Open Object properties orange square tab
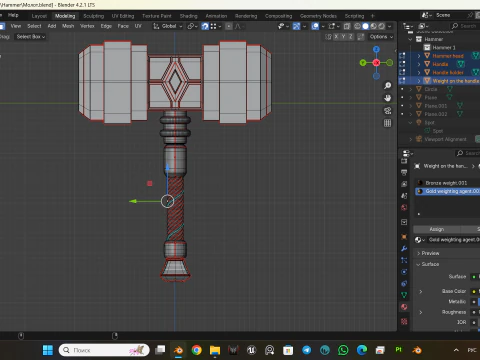The width and height of the screenshot is (480, 360). [x=404, y=237]
